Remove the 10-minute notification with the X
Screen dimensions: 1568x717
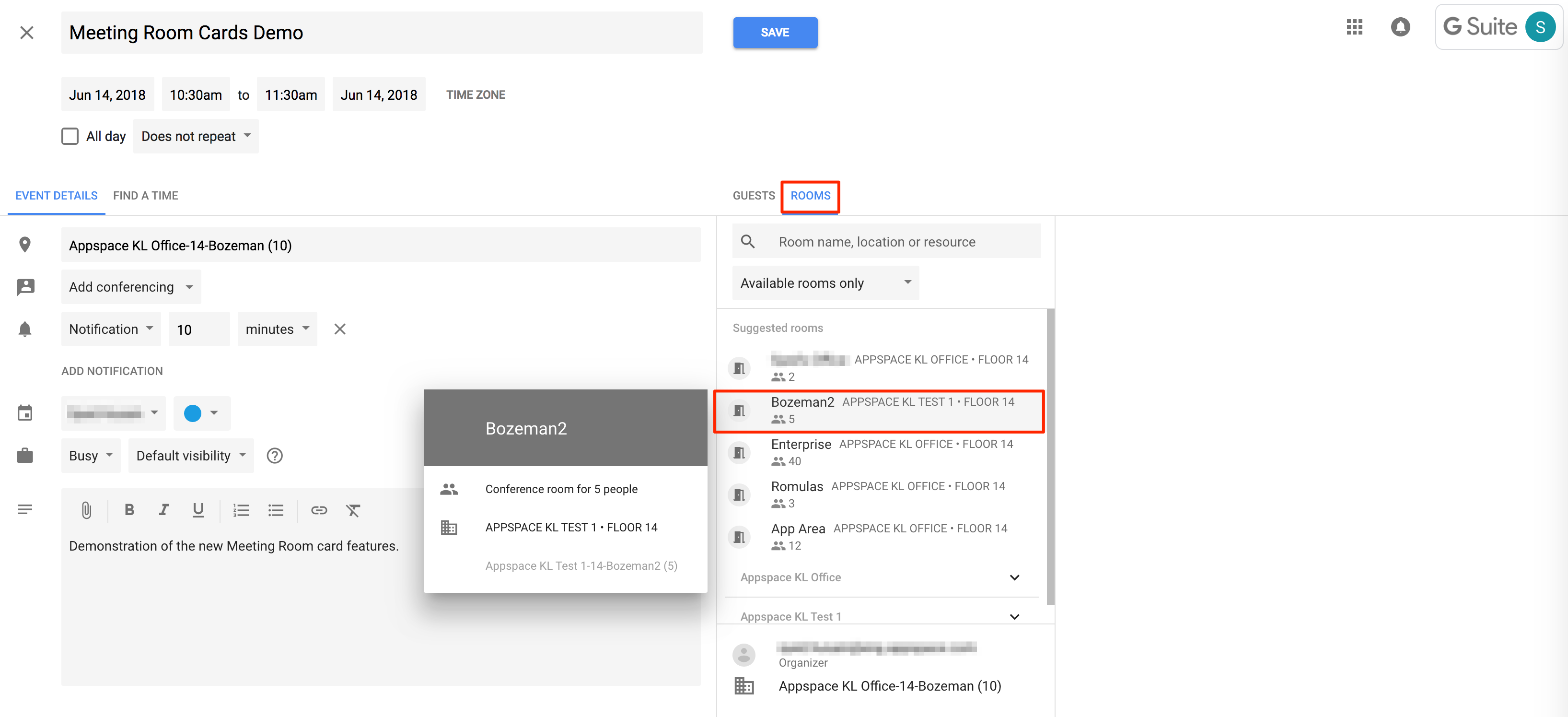(x=340, y=329)
